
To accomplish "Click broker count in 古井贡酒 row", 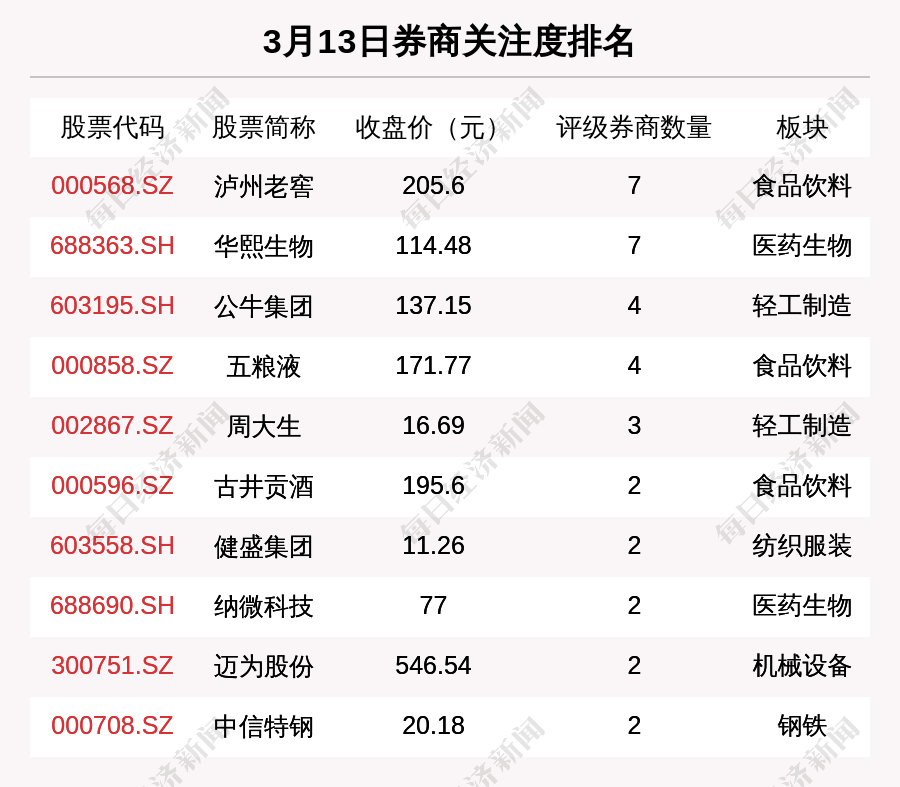I will [x=634, y=486].
